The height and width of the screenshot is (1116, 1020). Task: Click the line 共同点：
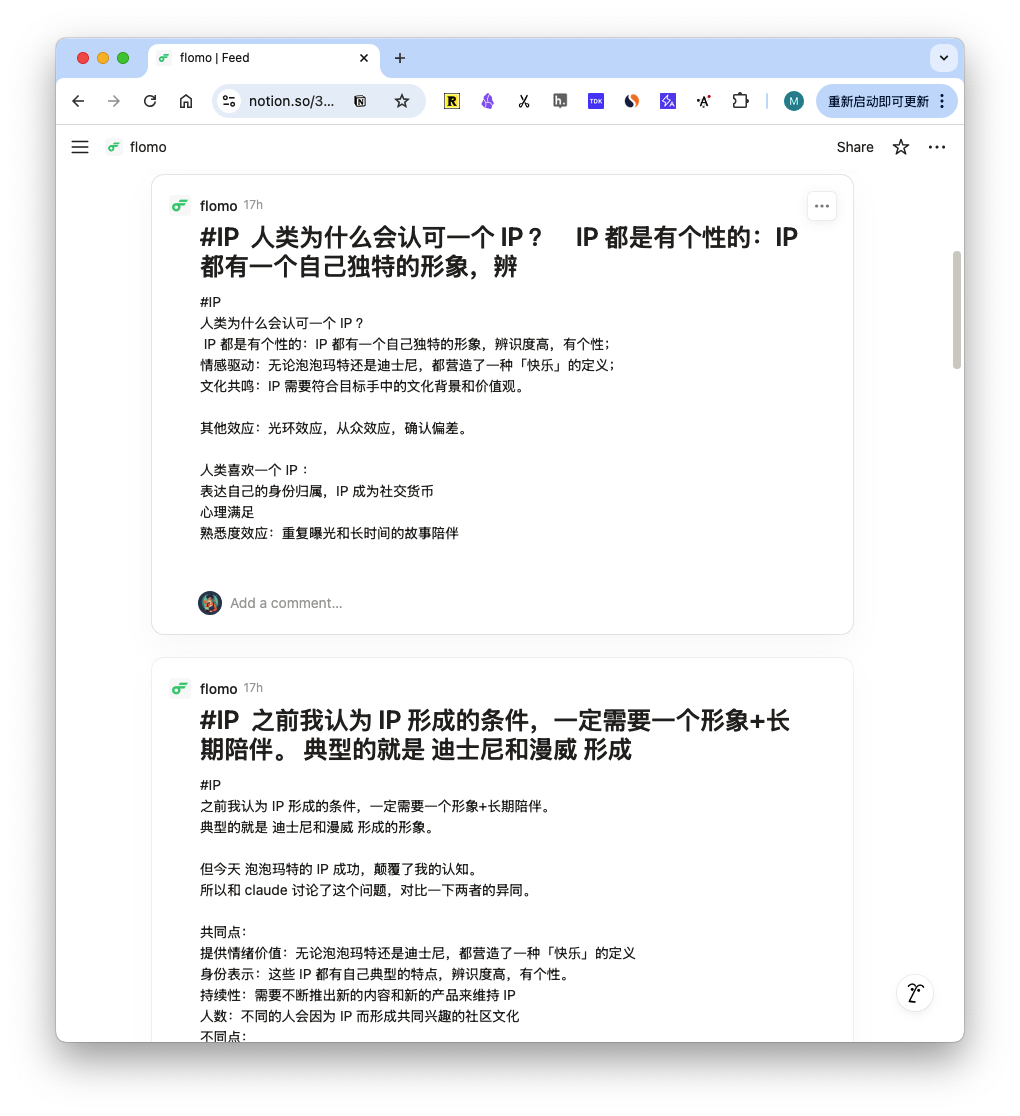click(x=224, y=932)
